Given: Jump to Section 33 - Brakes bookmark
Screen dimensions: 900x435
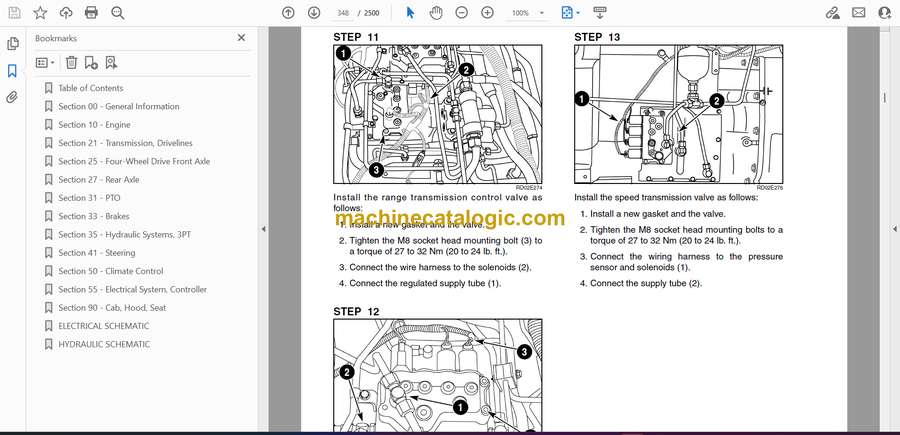Looking at the screenshot, I should click(x=94, y=216).
